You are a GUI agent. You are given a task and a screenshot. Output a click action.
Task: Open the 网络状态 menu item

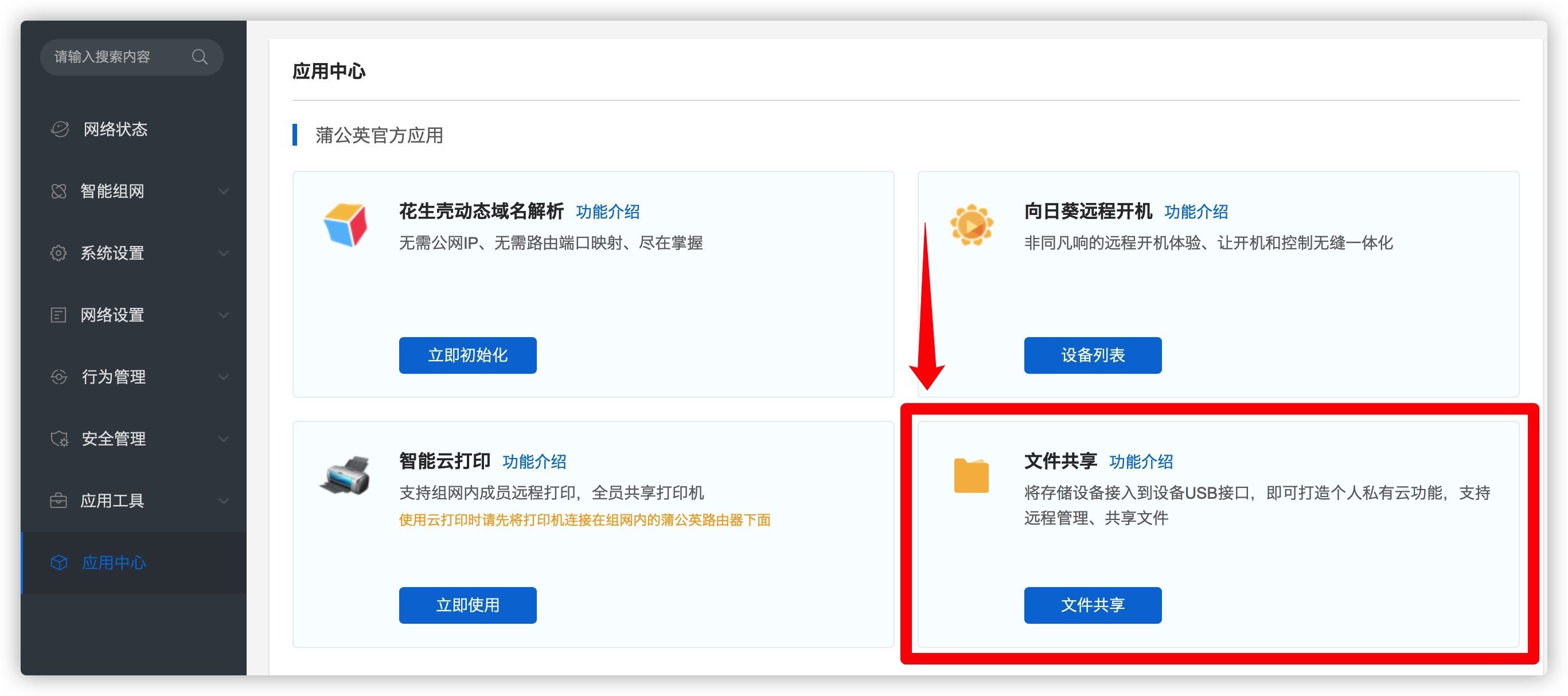[x=115, y=129]
